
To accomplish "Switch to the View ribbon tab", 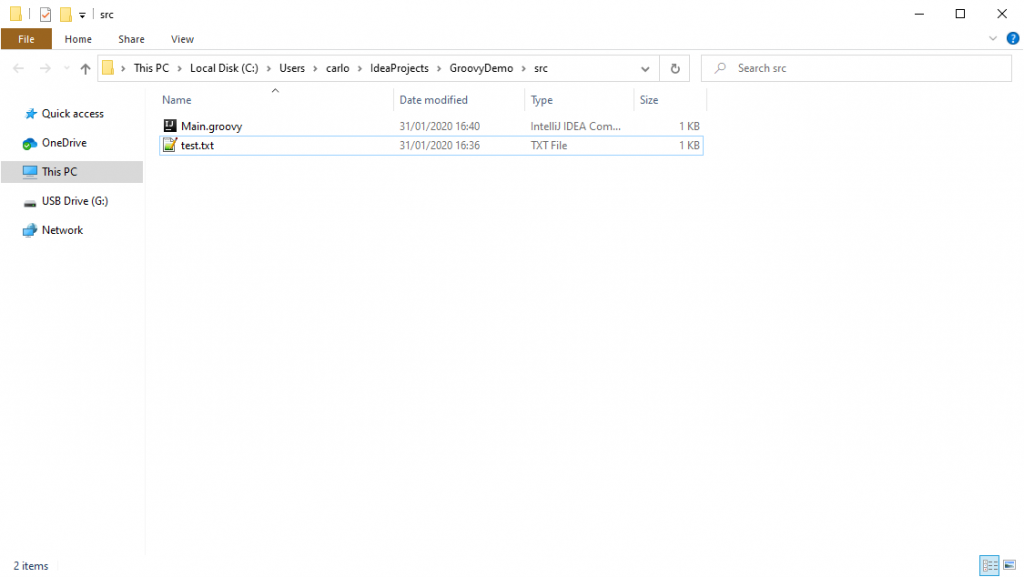I will pos(182,39).
